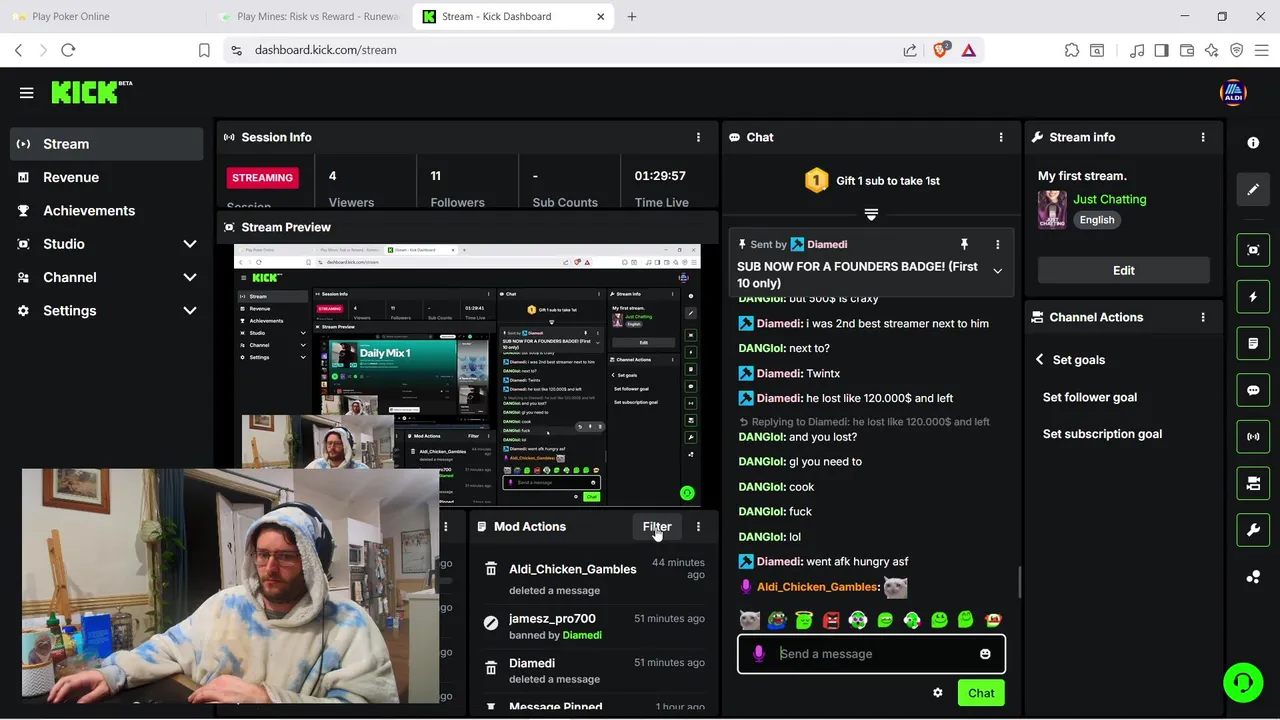
Task: Click the Brave Shields lion icon
Action: click(x=940, y=50)
